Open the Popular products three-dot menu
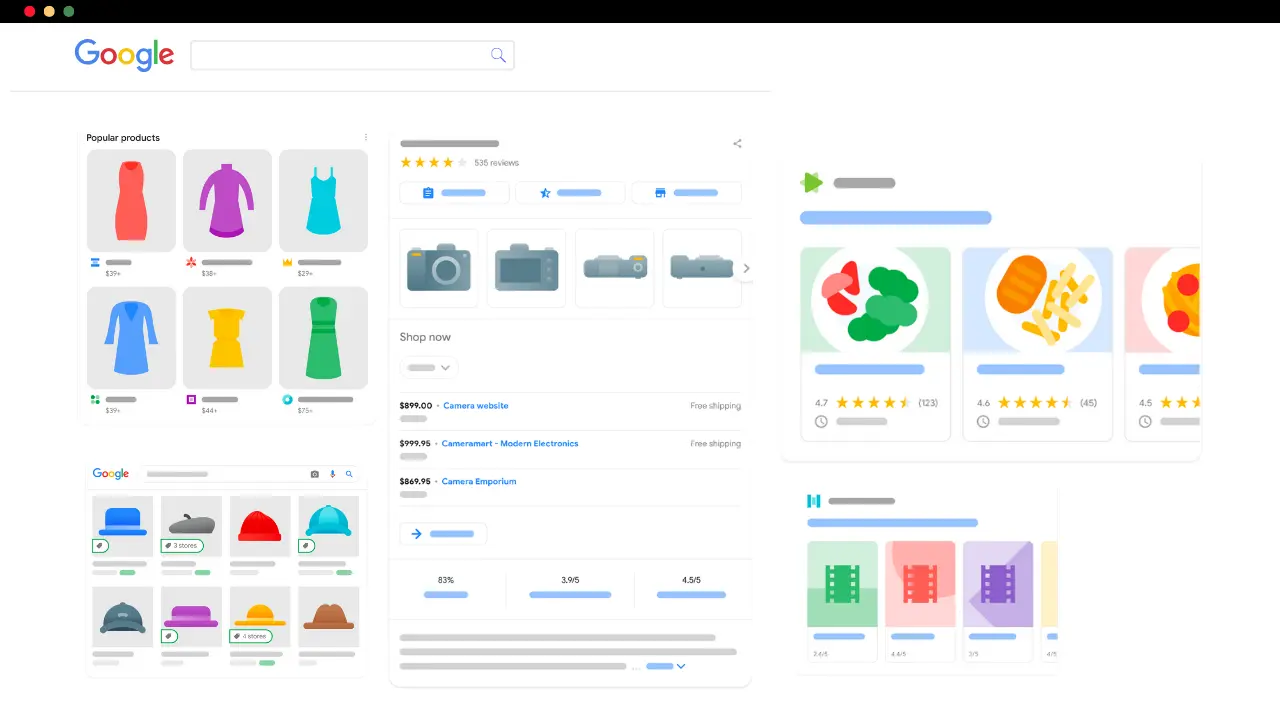 pos(366,138)
